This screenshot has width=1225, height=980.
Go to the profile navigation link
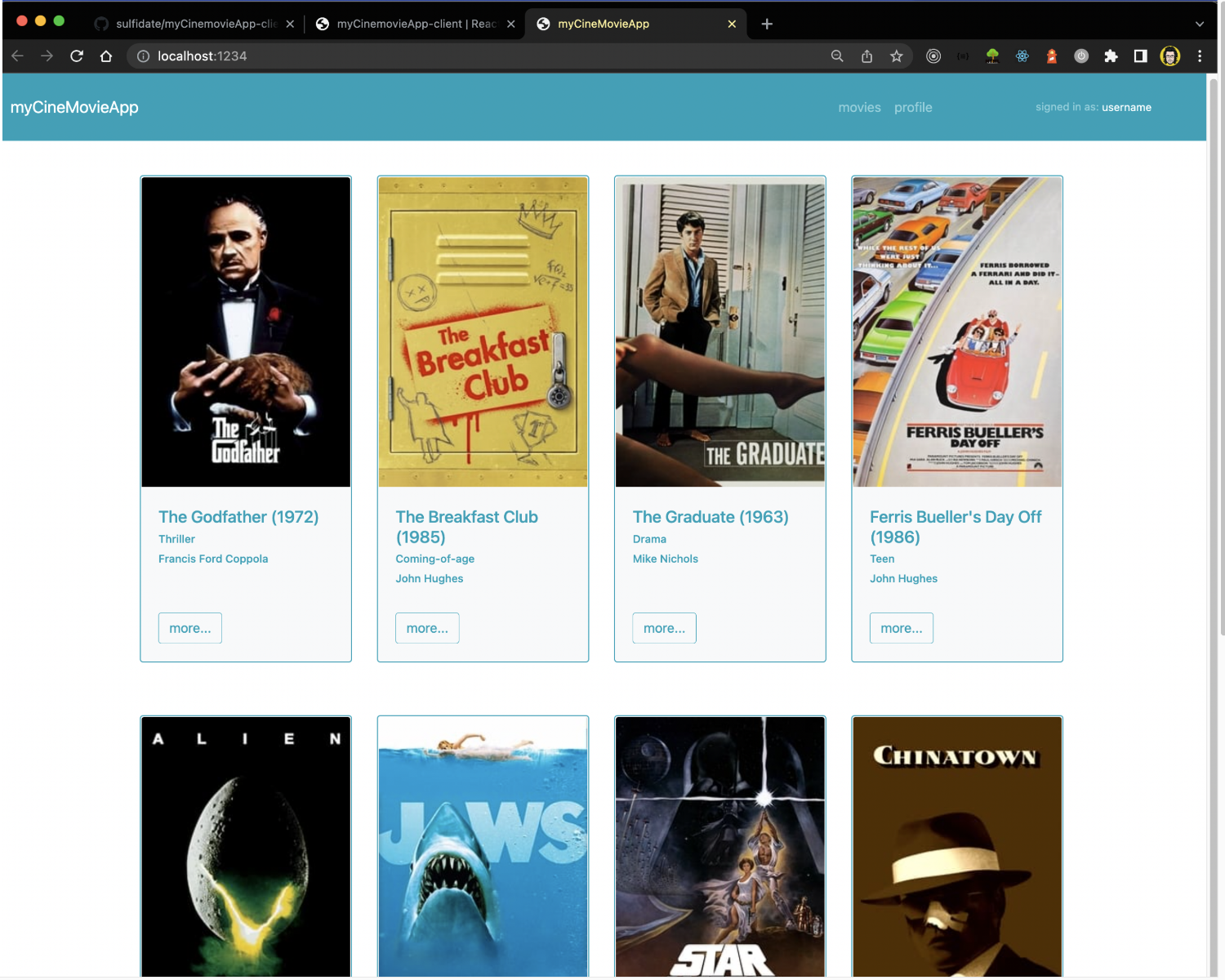pos(912,108)
